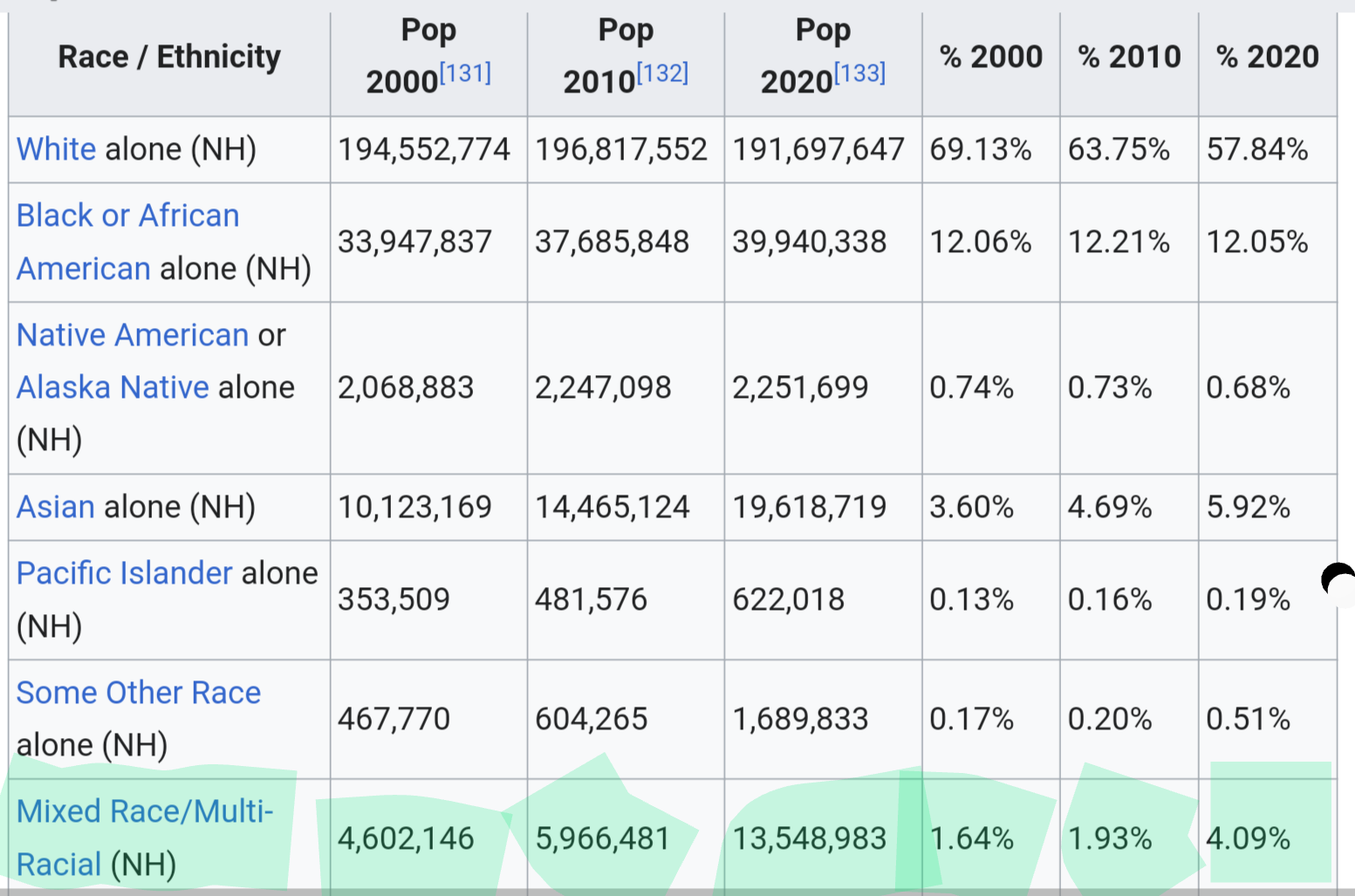Select the 57.84% value for White alone
The width and height of the screenshot is (1355, 896).
[1257, 149]
